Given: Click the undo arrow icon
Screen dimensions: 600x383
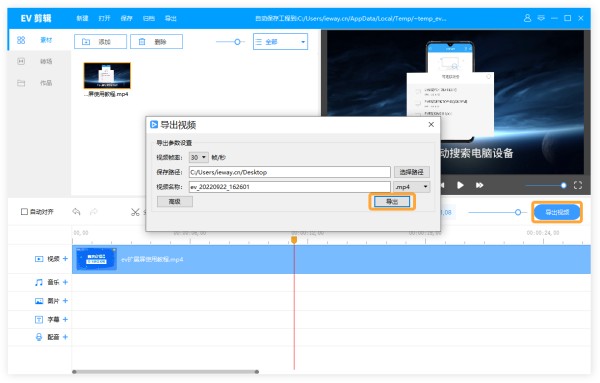Looking at the screenshot, I should (77, 211).
